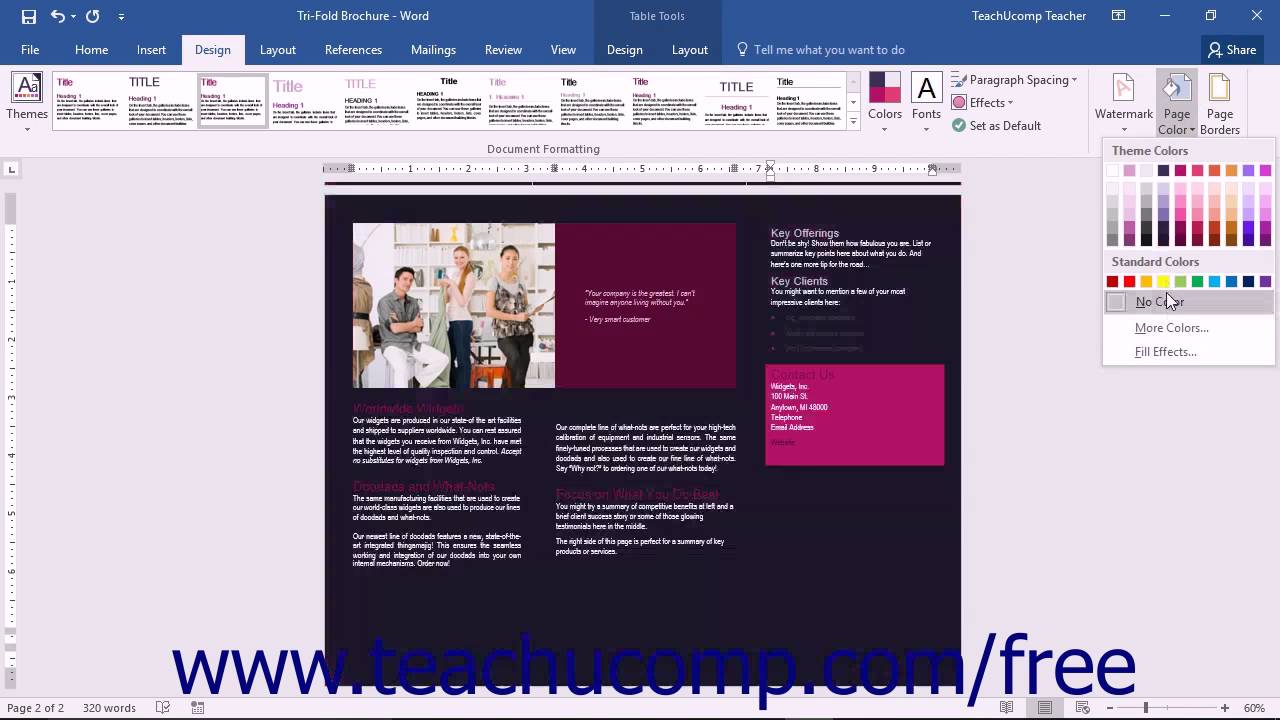Pick green from Standard Colors
Viewport: 1280px width, 720px height.
coord(1197,281)
